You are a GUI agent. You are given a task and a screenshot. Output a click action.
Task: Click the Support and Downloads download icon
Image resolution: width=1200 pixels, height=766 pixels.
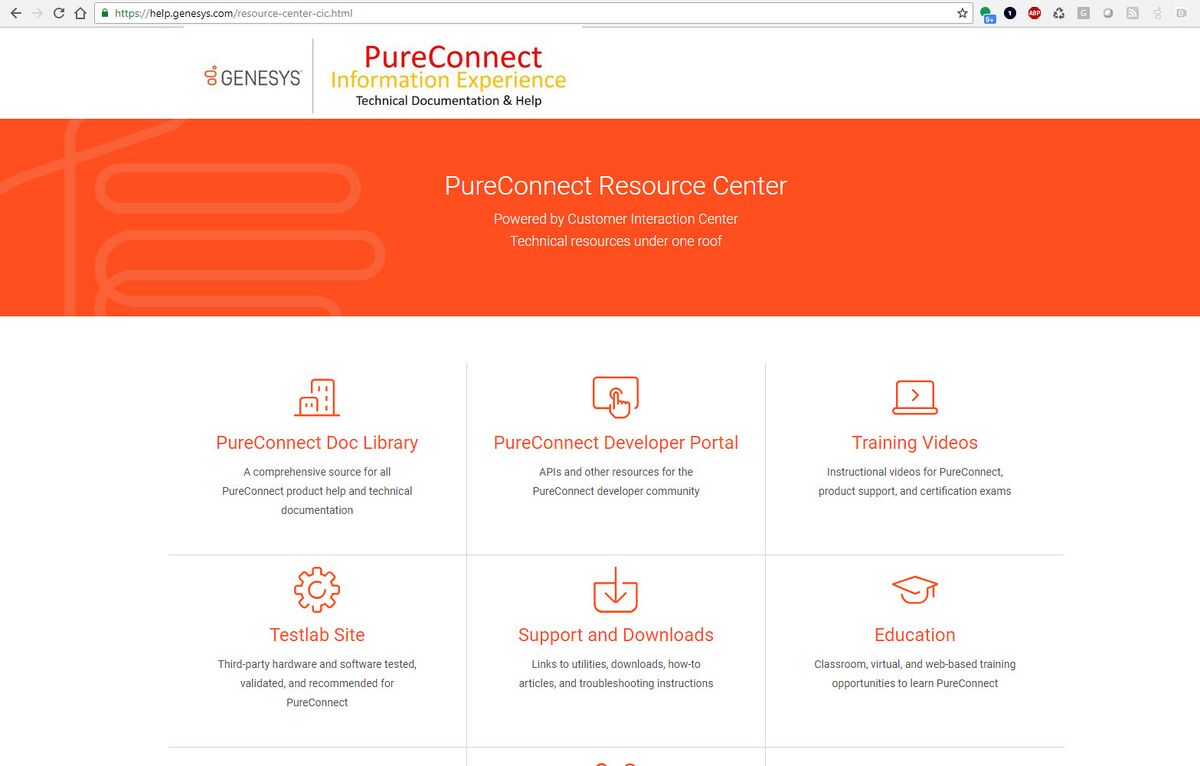[x=616, y=589]
